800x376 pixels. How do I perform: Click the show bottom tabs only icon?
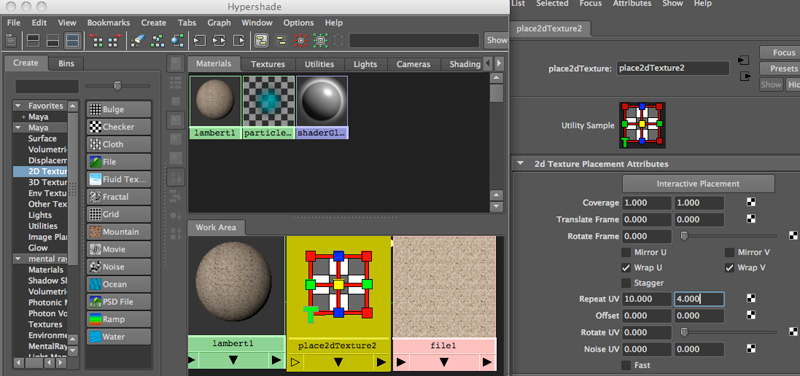pos(53,40)
